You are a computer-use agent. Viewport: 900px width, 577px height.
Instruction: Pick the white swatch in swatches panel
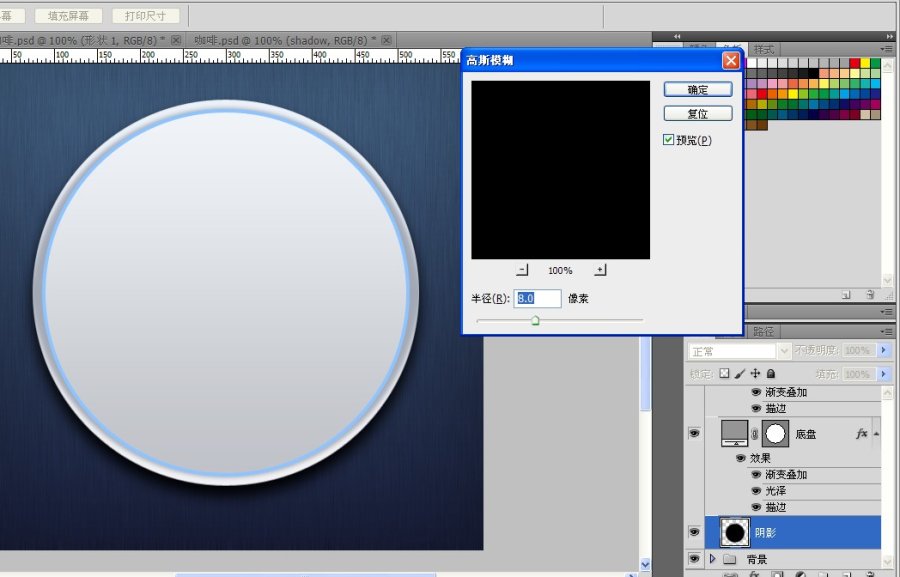(750, 63)
